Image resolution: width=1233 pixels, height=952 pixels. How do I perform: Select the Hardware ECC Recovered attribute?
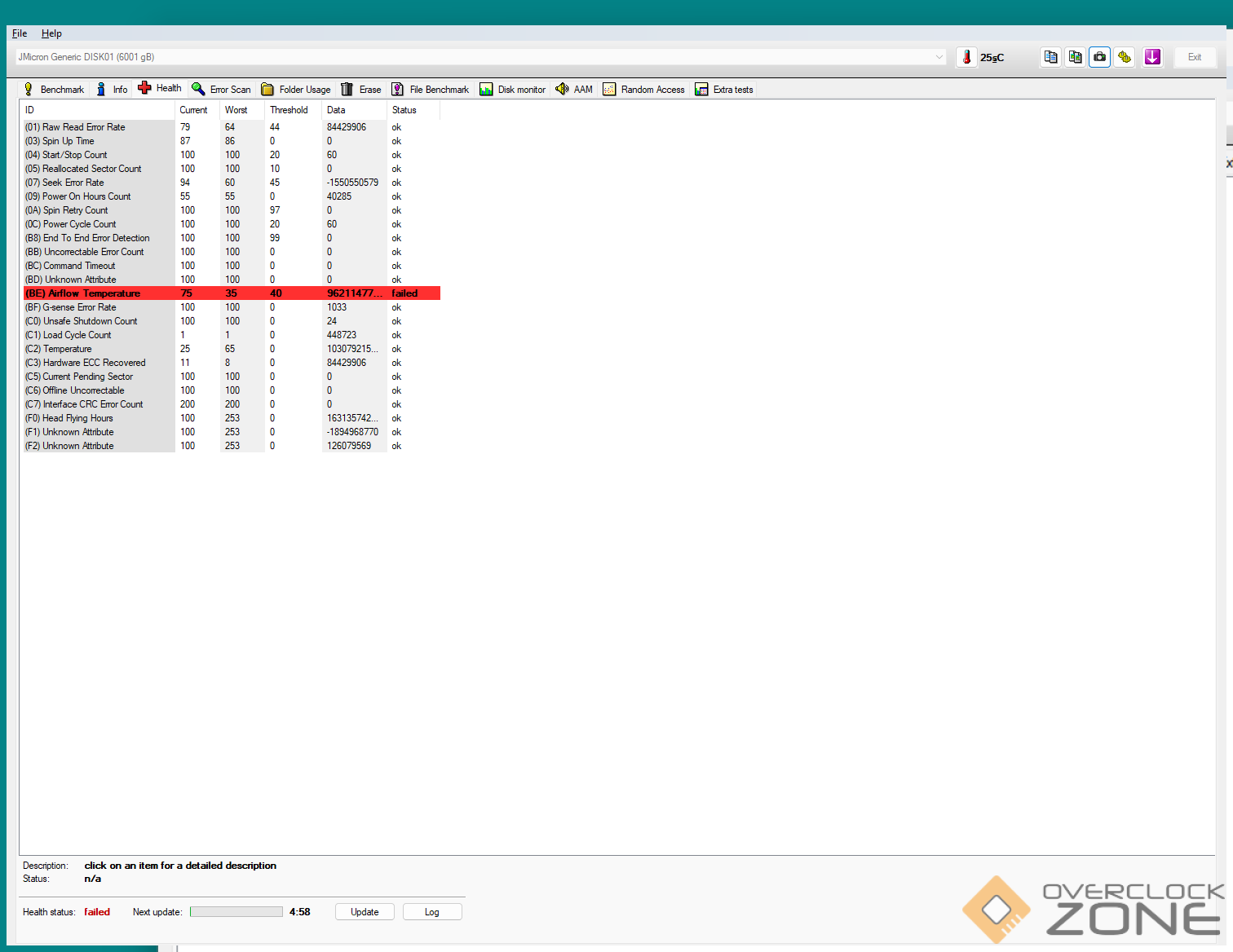232,363
